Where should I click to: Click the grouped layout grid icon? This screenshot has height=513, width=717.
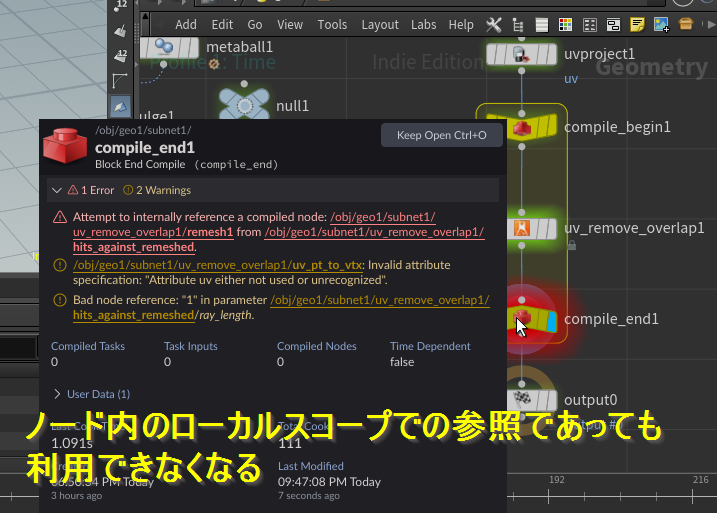pos(590,25)
